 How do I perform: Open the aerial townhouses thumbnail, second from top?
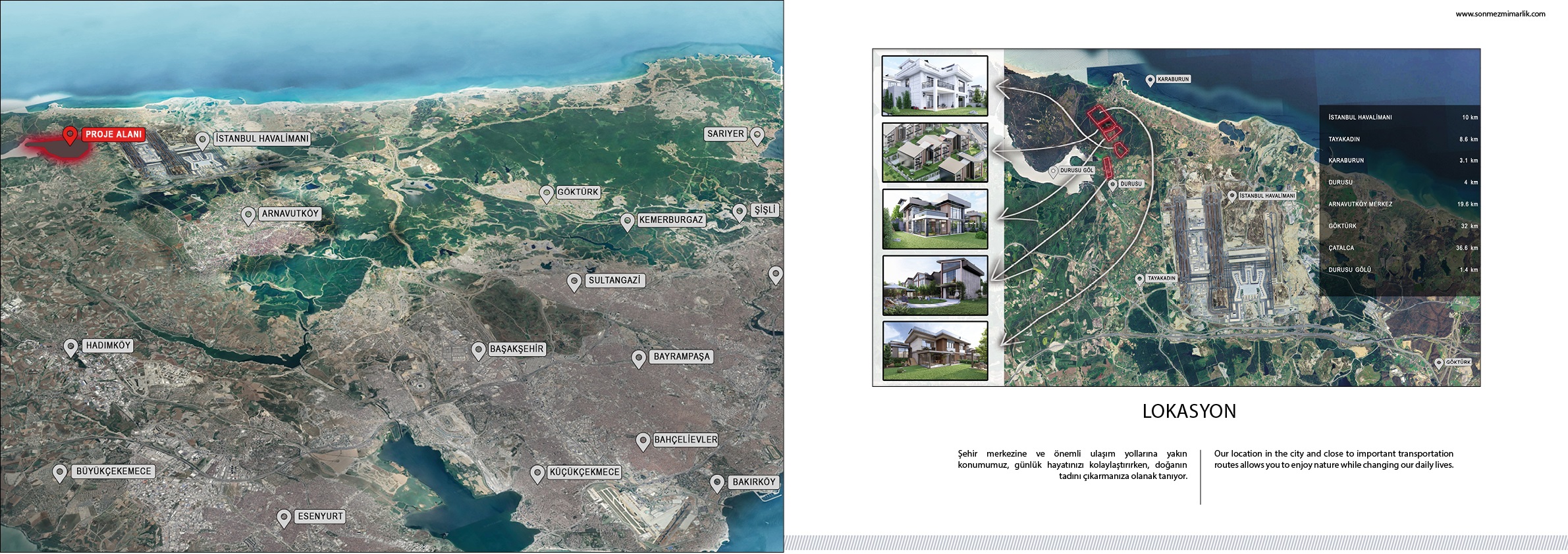point(934,153)
